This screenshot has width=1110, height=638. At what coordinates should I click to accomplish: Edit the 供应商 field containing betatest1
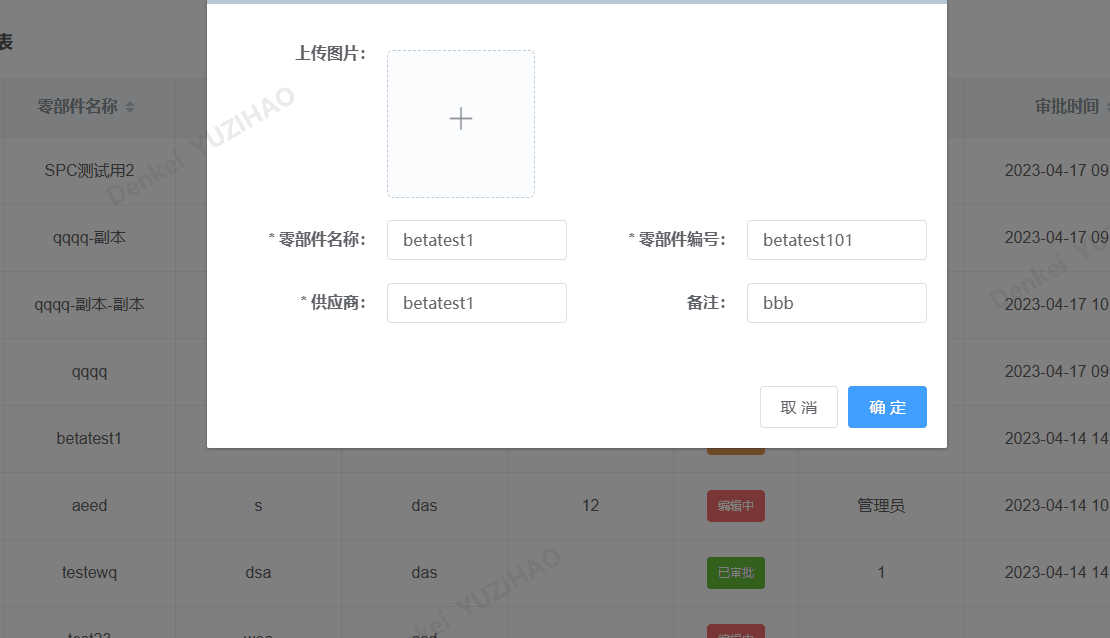[x=476, y=303]
